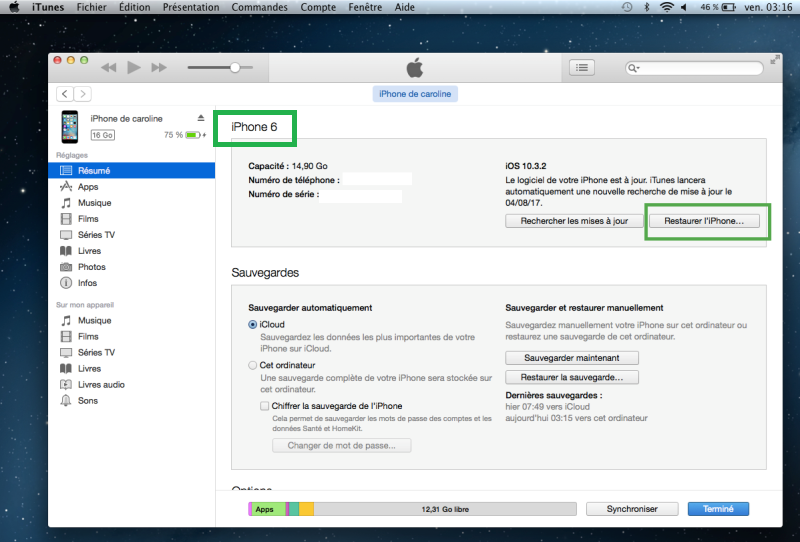This screenshot has width=800, height=542.
Task: Click the Apps segment of storage bar
Action: (x=268, y=509)
